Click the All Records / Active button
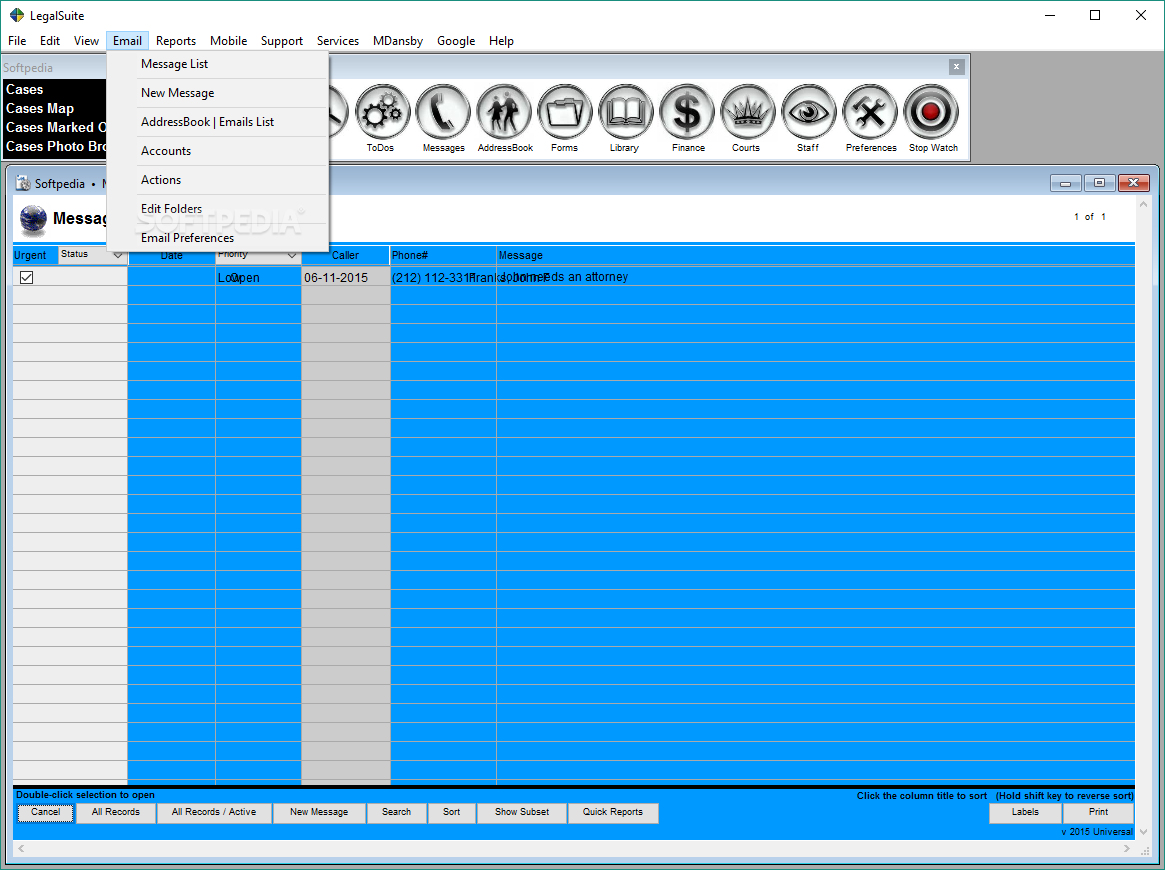This screenshot has height=870, width=1165. (x=214, y=813)
